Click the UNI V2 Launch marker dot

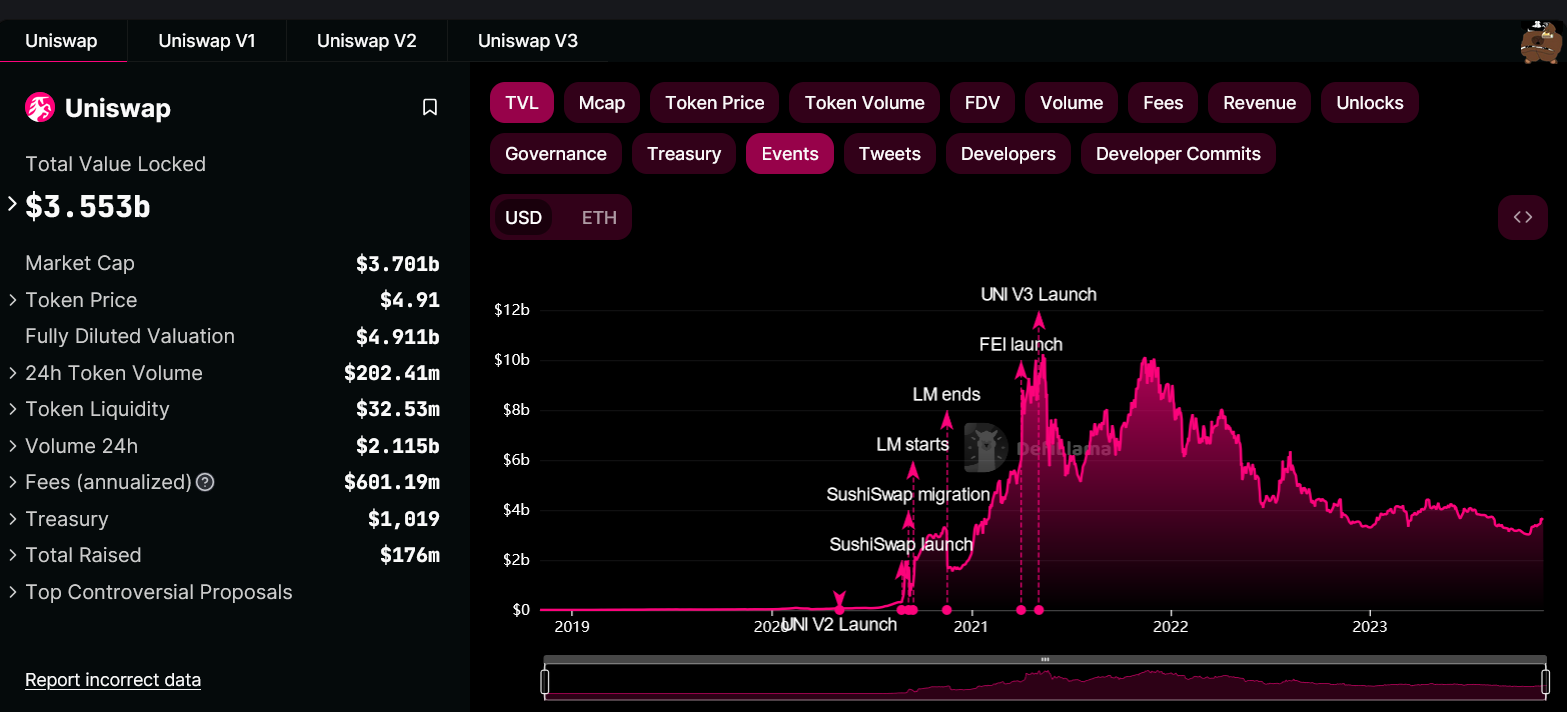click(x=840, y=610)
